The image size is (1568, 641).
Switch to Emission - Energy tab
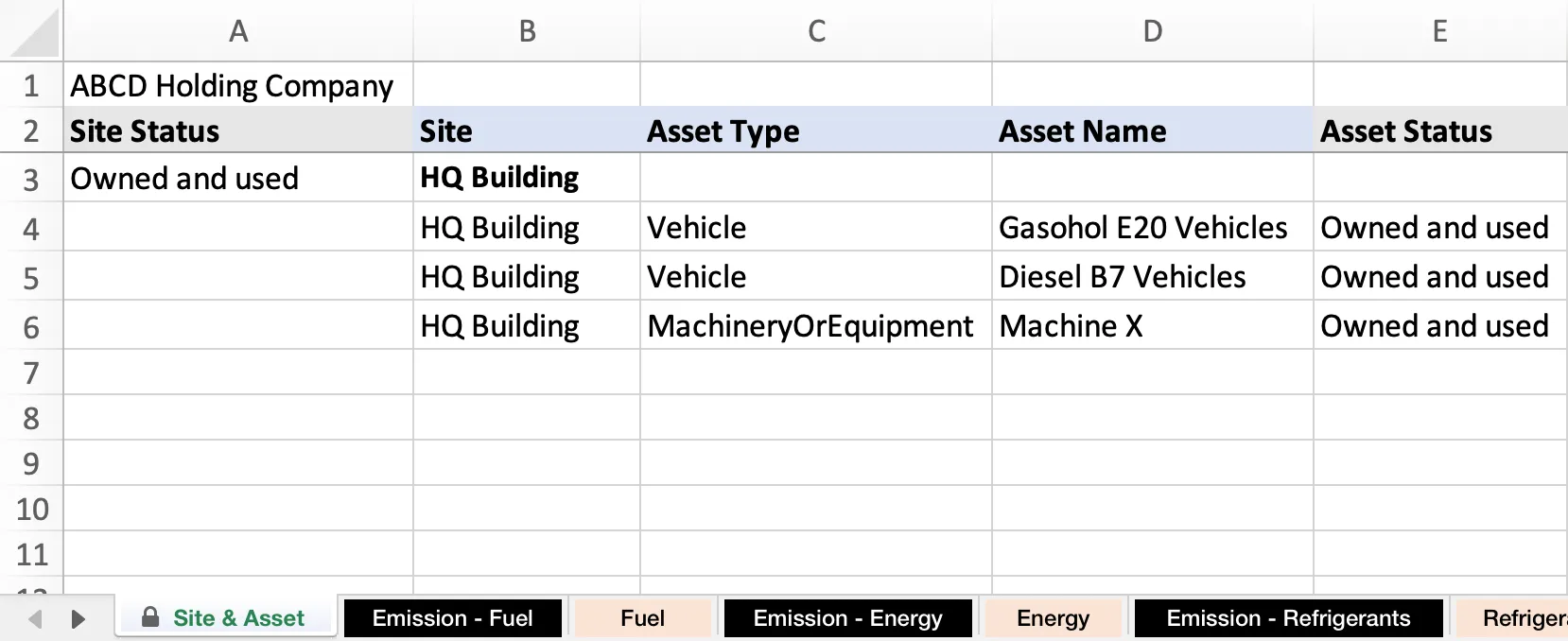847,618
